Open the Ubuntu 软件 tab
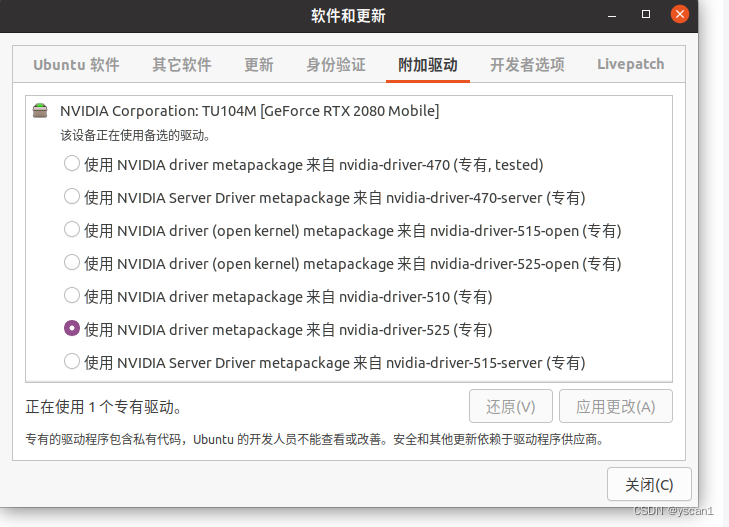 (x=76, y=65)
